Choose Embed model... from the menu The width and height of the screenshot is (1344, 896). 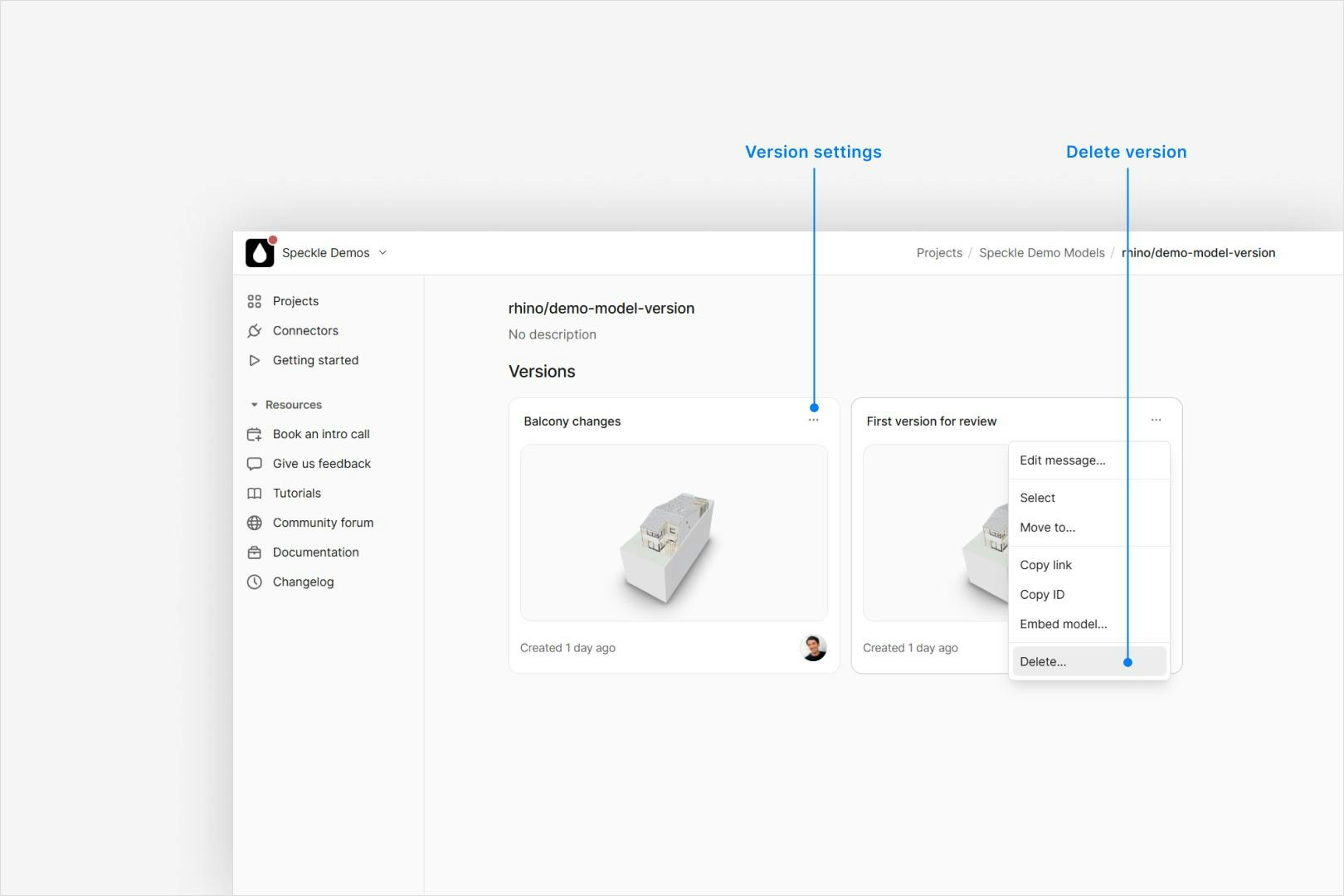coord(1088,625)
